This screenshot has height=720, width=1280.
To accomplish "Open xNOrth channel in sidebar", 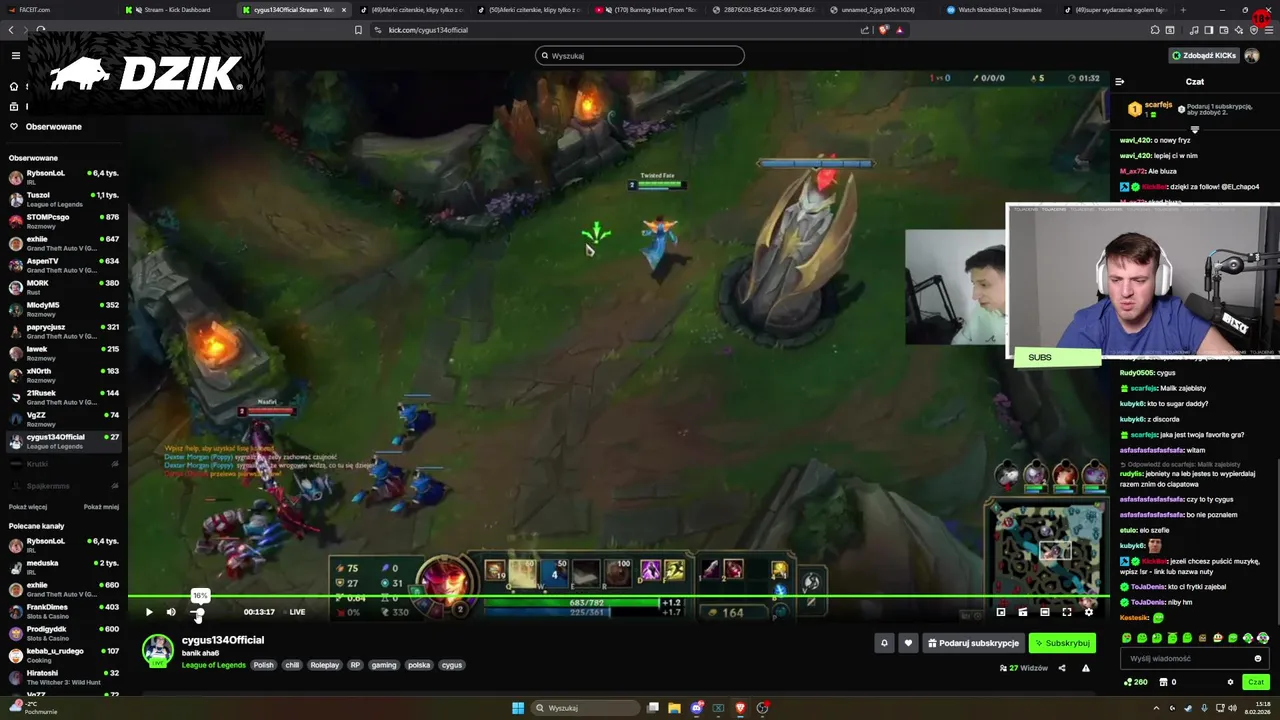I will (64, 375).
